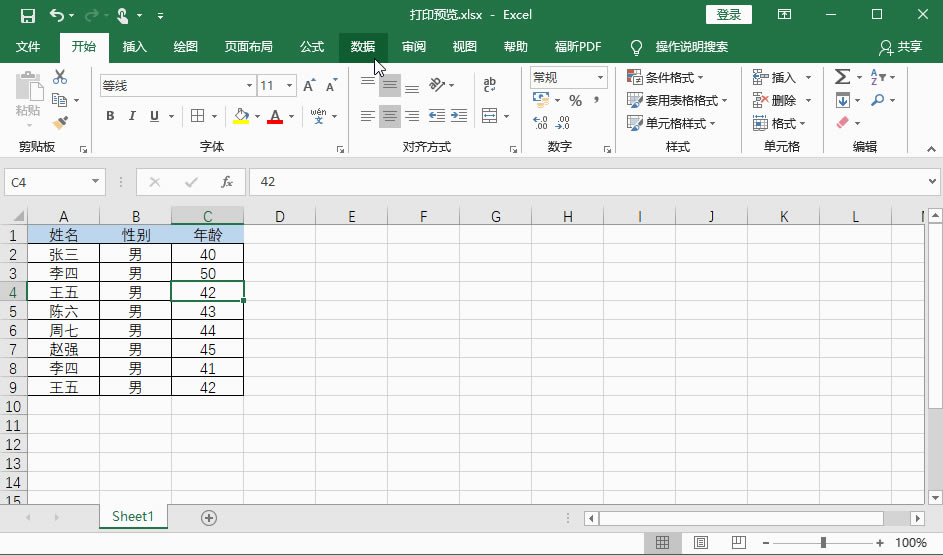Open 条件格式 conditional formatting menu
This screenshot has height=555, width=943.
point(665,77)
